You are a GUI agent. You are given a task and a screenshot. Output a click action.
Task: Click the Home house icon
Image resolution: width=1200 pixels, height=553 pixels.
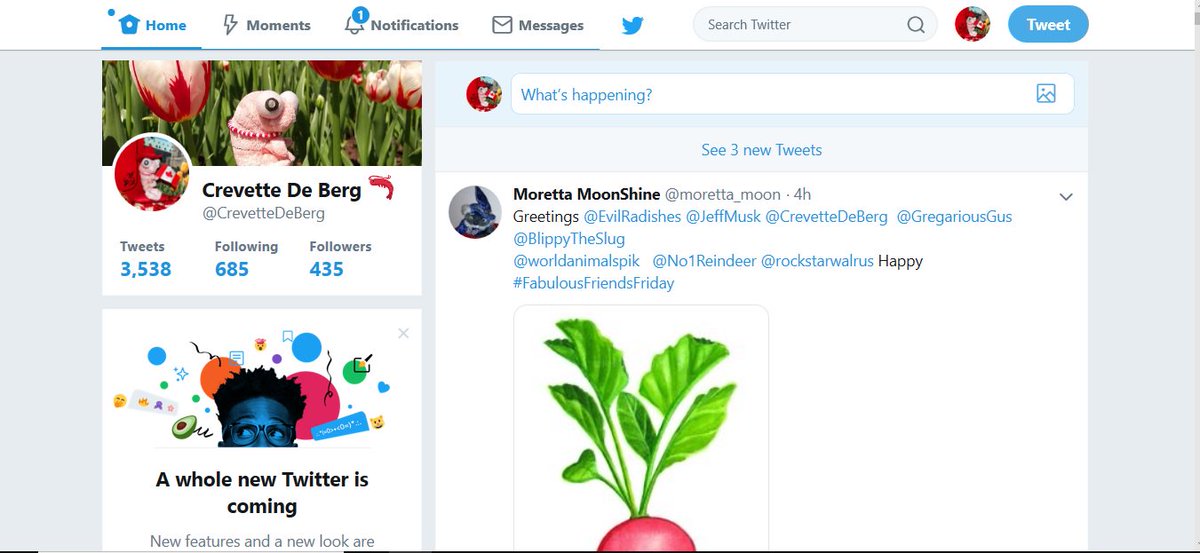129,25
